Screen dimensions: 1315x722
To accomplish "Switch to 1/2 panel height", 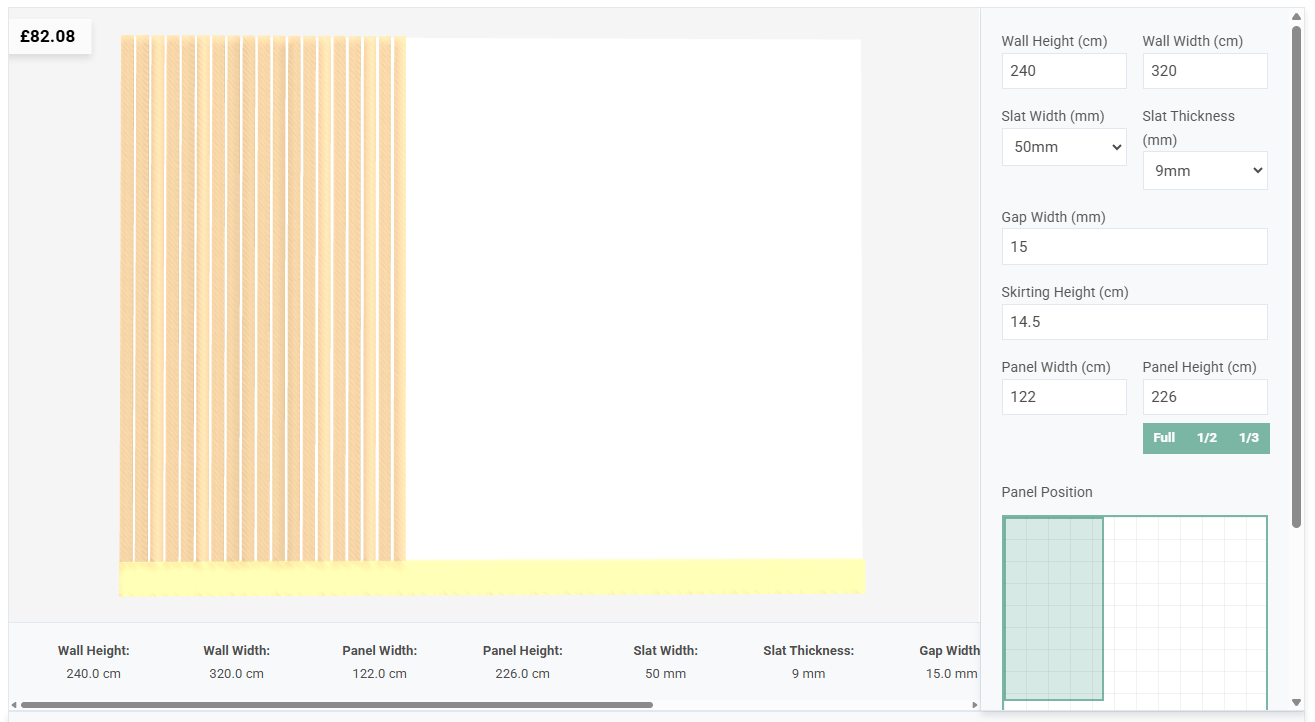I will [1207, 437].
